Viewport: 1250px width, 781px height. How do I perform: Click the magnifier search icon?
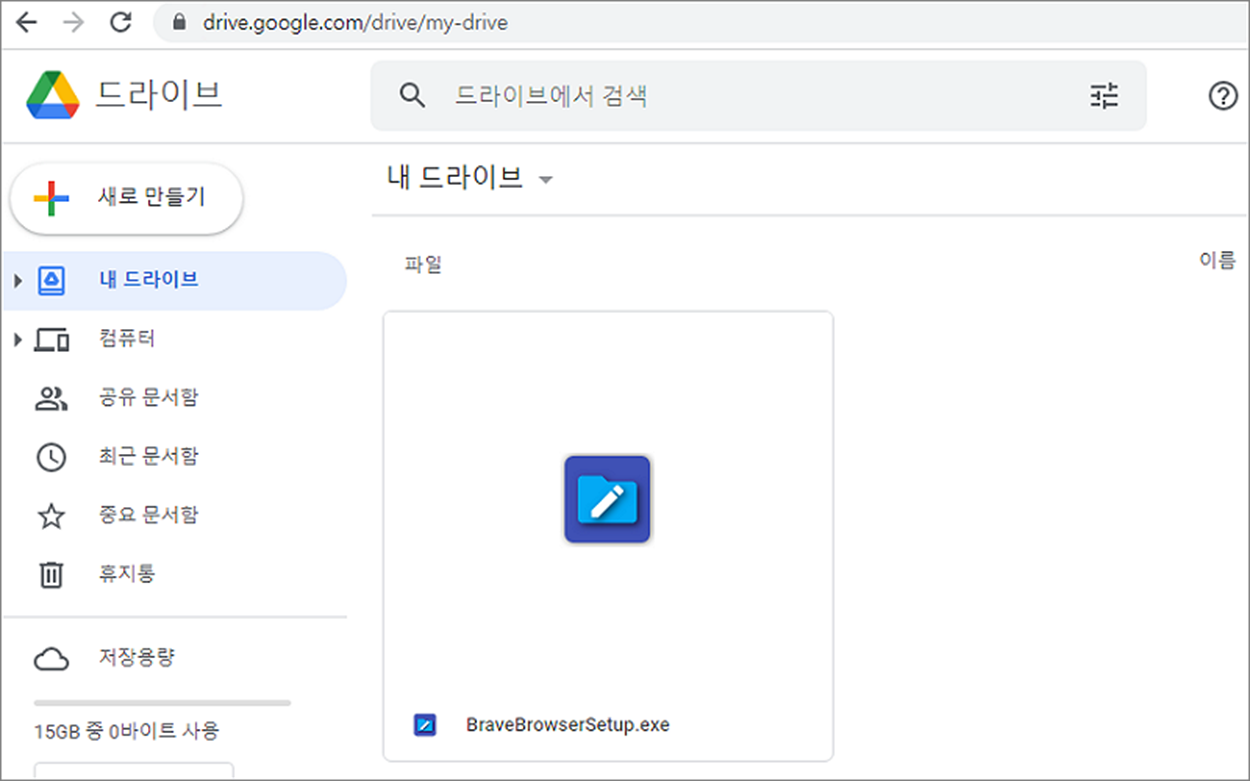412,96
